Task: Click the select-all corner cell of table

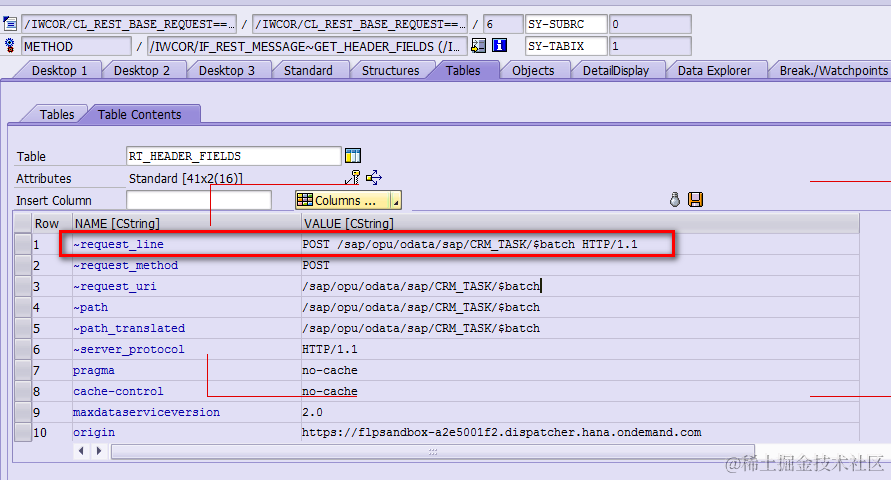Action: pyautogui.click(x=23, y=223)
